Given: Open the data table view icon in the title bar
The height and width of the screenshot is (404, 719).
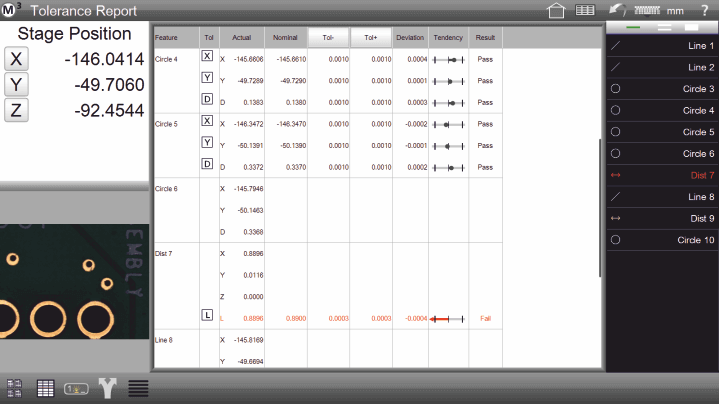Looking at the screenshot, I should (587, 11).
